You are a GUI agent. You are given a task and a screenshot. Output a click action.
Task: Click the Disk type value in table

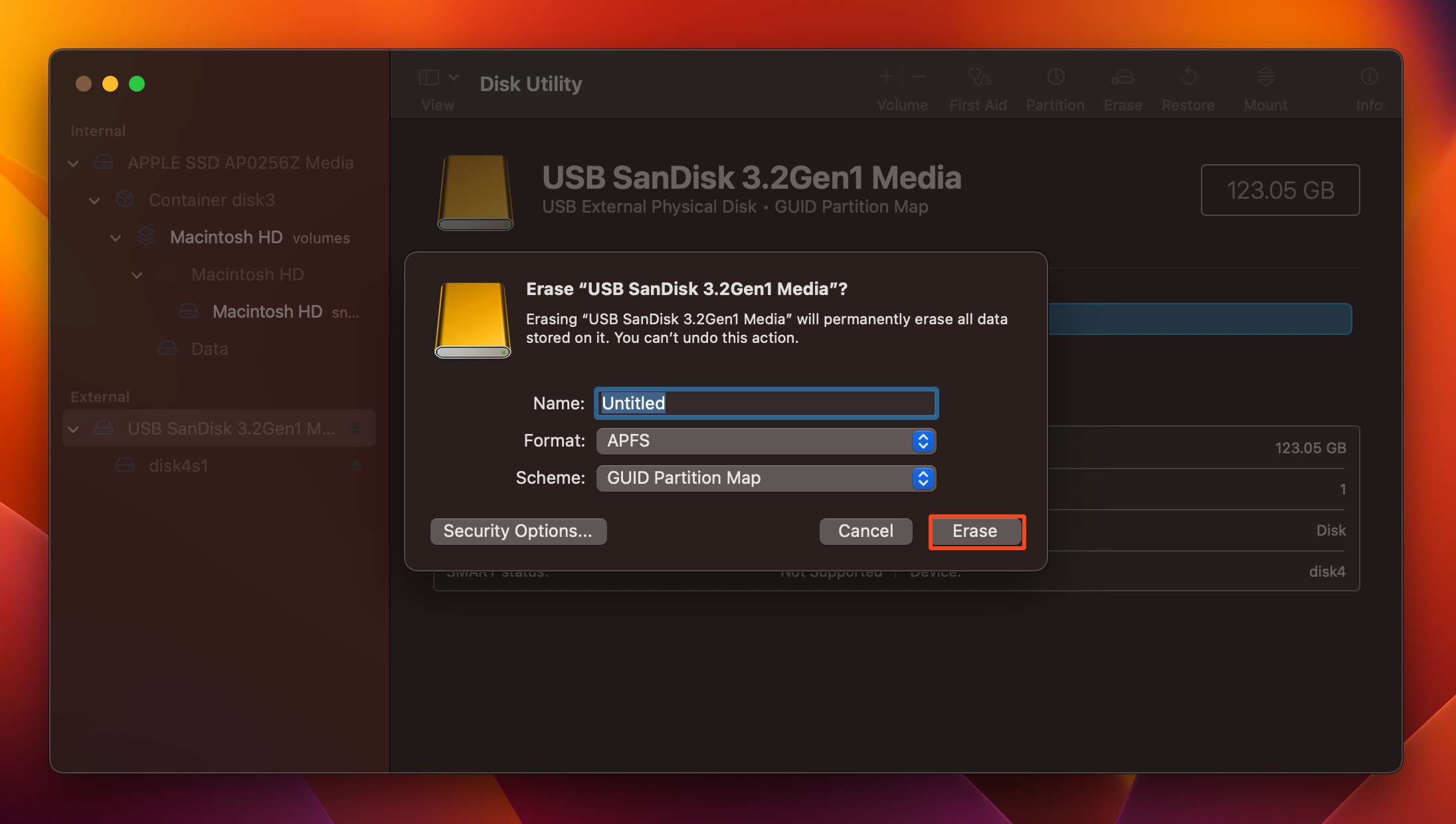coord(1331,530)
